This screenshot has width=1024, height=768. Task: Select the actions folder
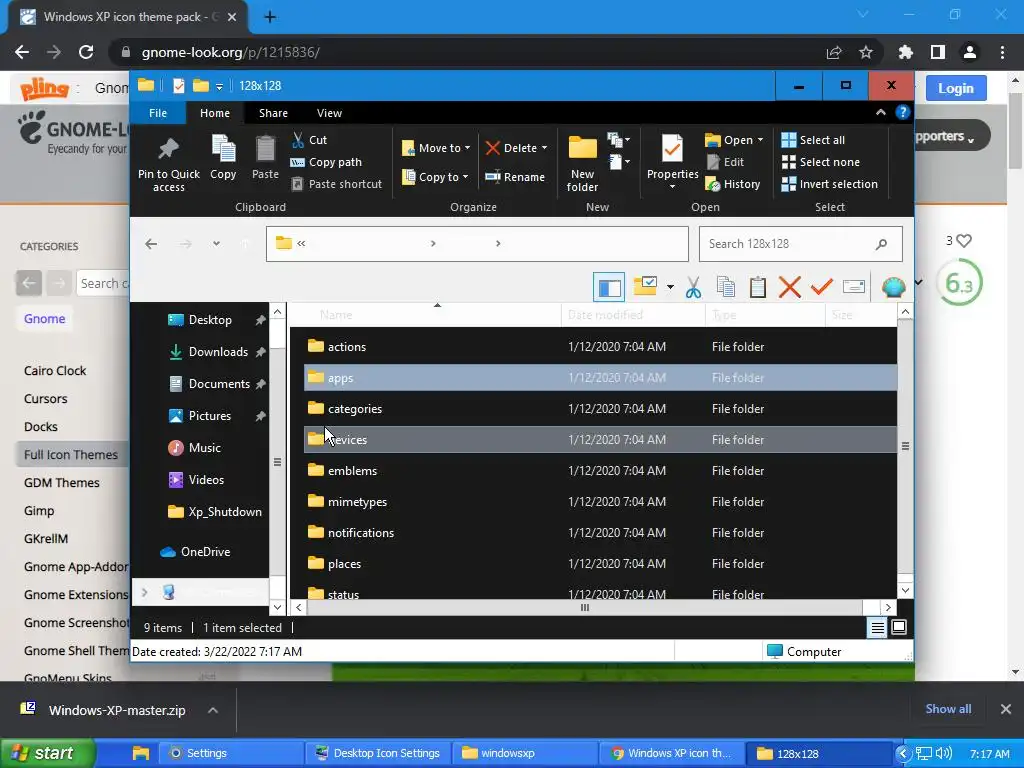tap(600, 347)
